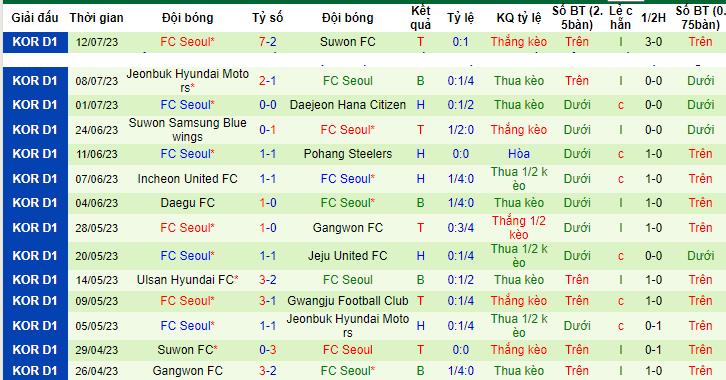Click the 3-1 score dated 09/05/23

(x=268, y=301)
